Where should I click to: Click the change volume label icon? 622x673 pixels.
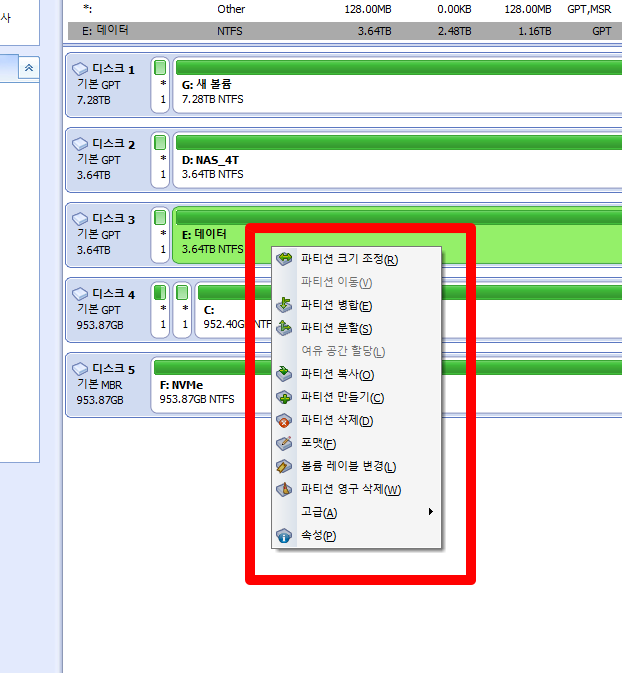[x=284, y=466]
